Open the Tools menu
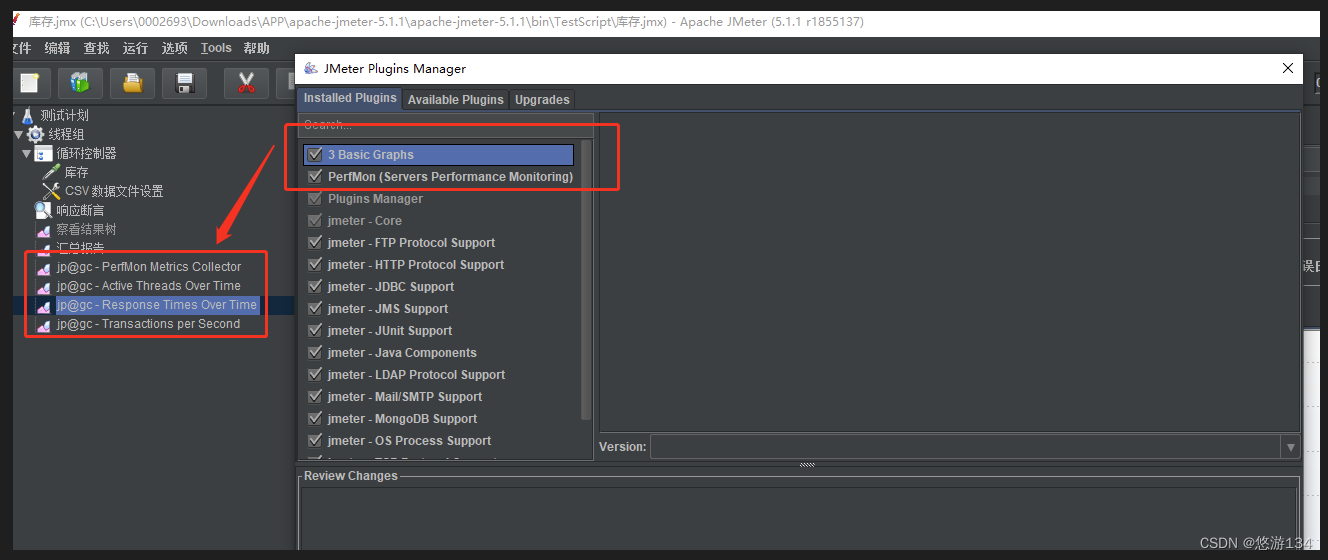 pos(216,48)
